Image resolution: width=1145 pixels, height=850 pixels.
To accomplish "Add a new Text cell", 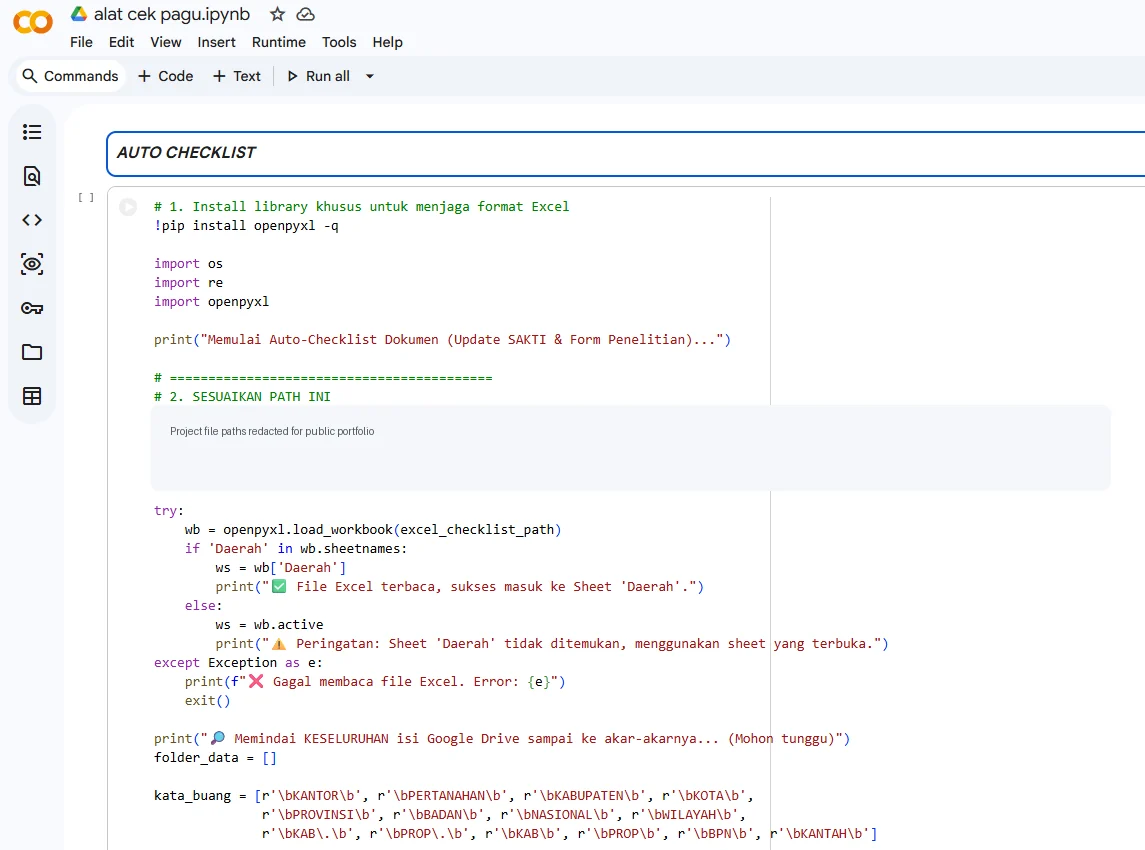I will [x=237, y=76].
